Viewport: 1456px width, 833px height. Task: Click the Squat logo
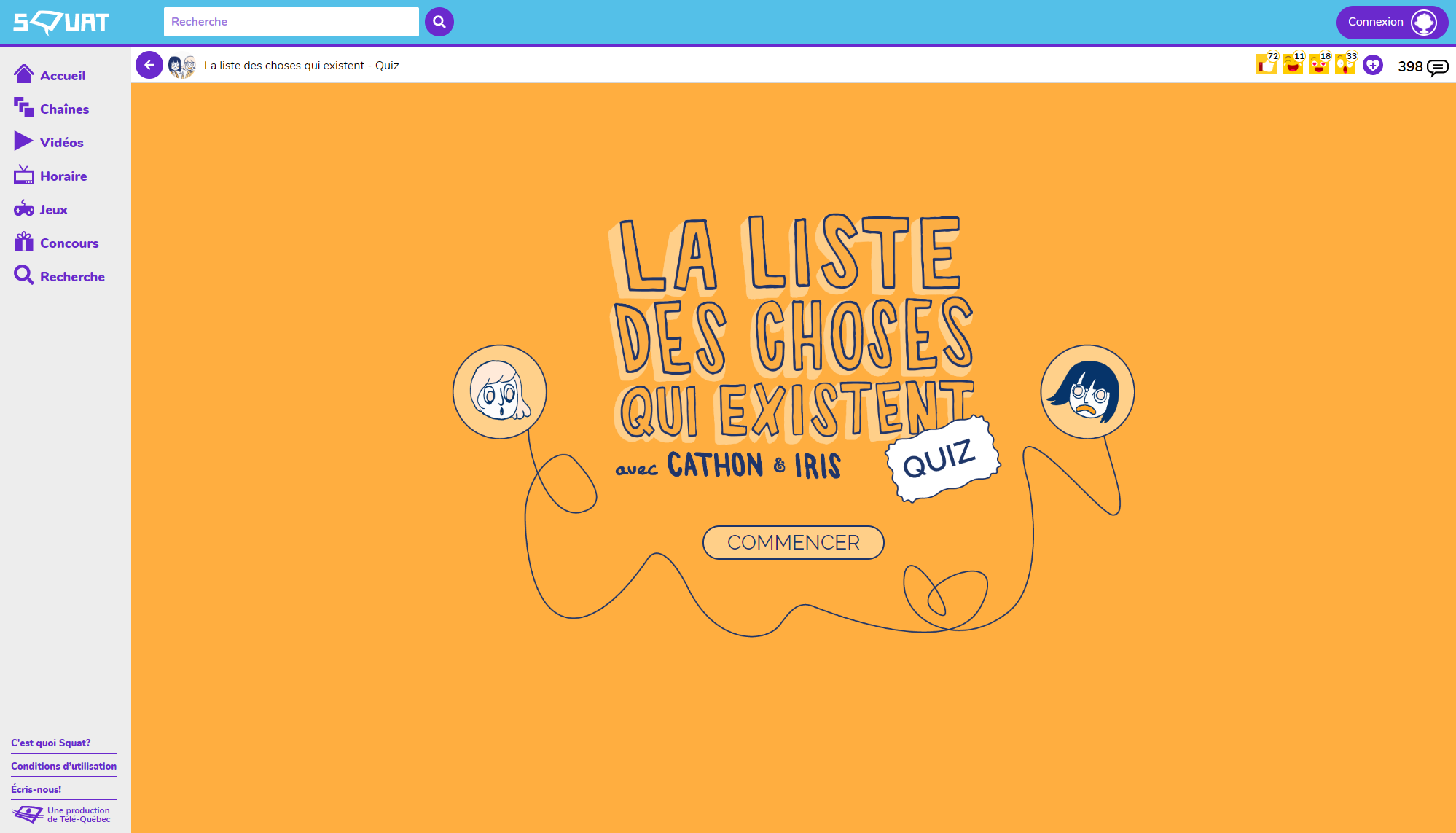[61, 23]
